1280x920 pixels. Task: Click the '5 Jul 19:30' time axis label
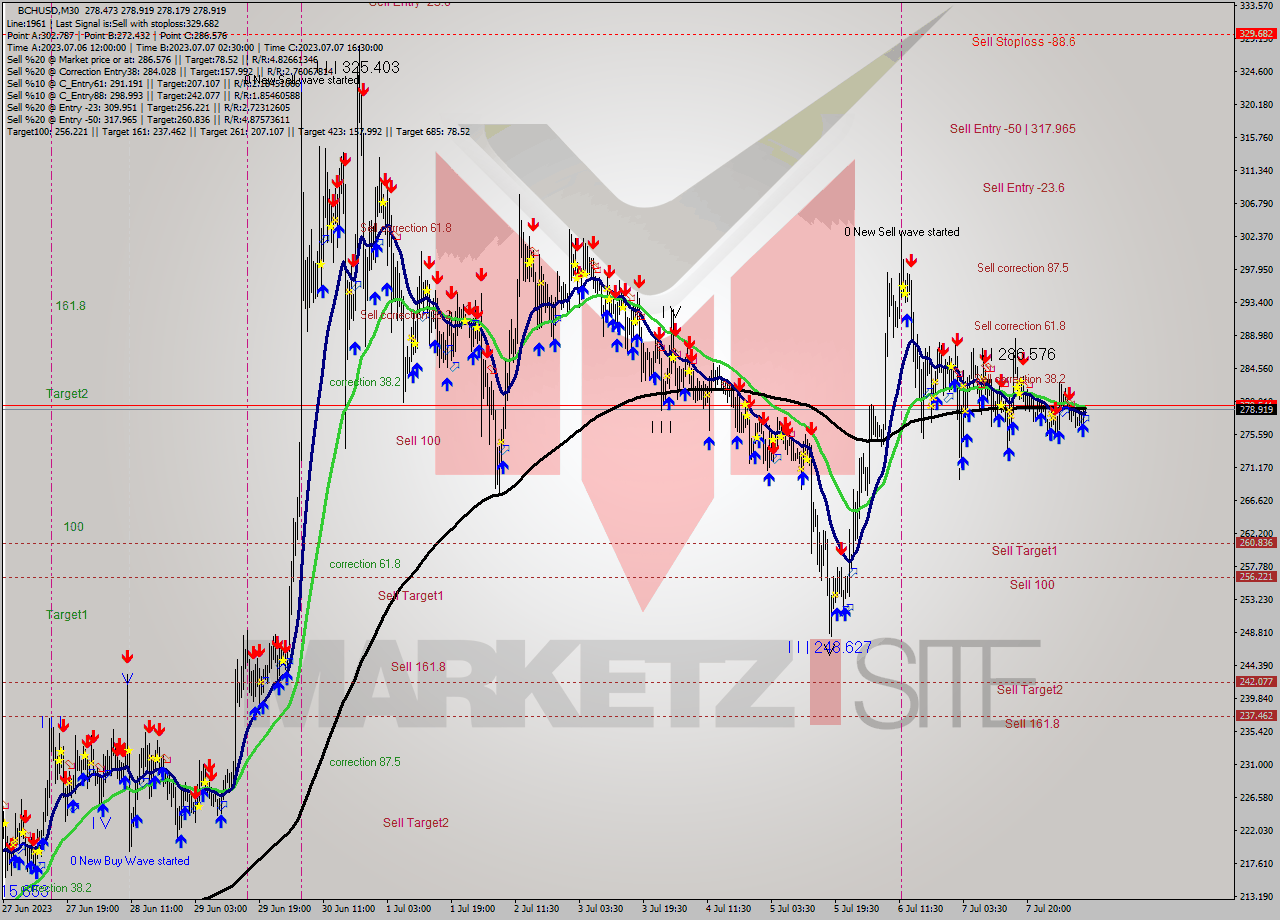[856, 910]
